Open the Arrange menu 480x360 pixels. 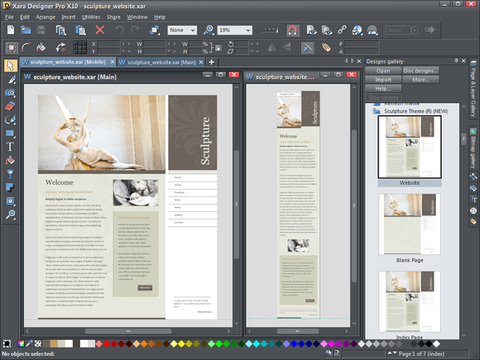click(45, 17)
